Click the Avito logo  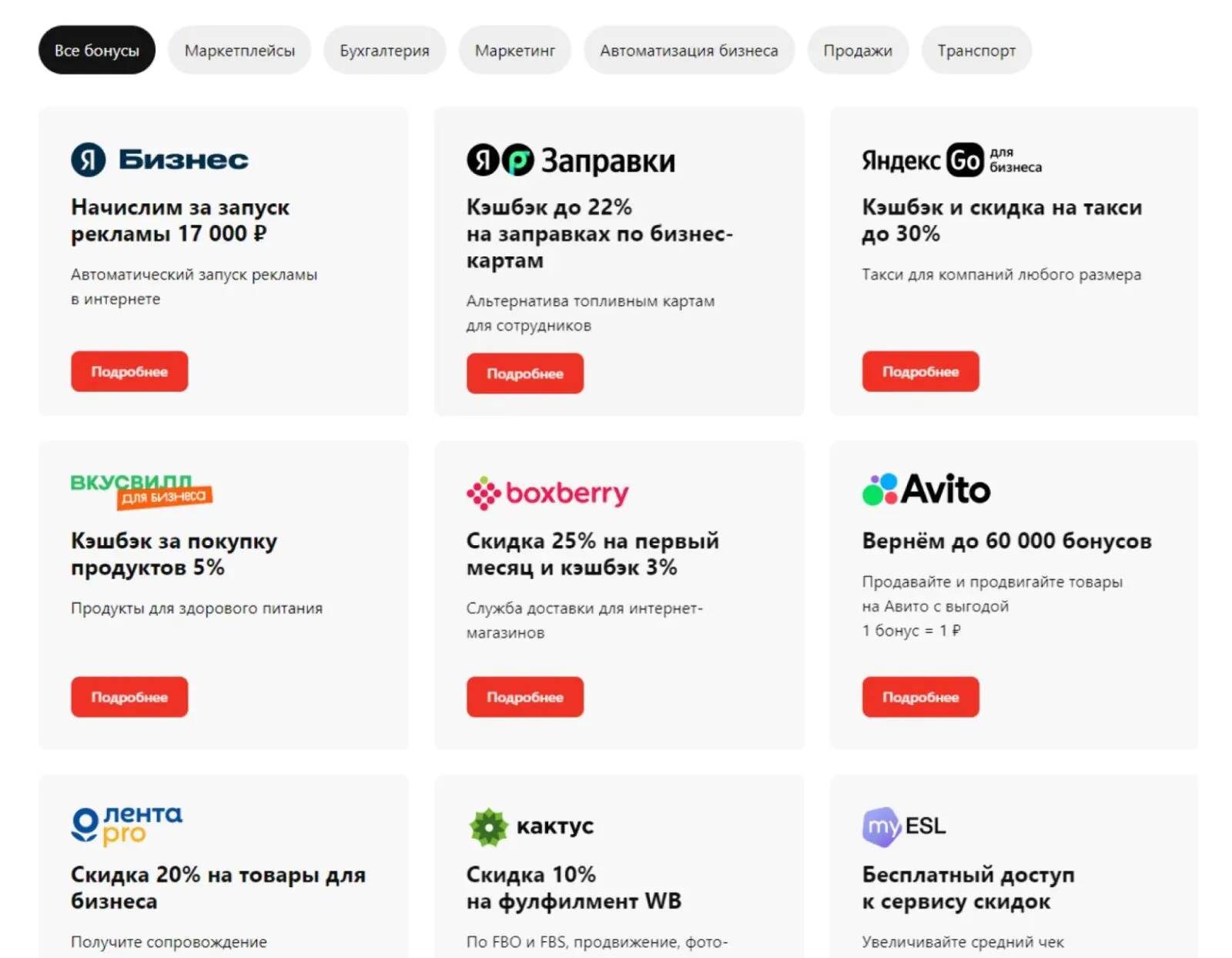(926, 489)
